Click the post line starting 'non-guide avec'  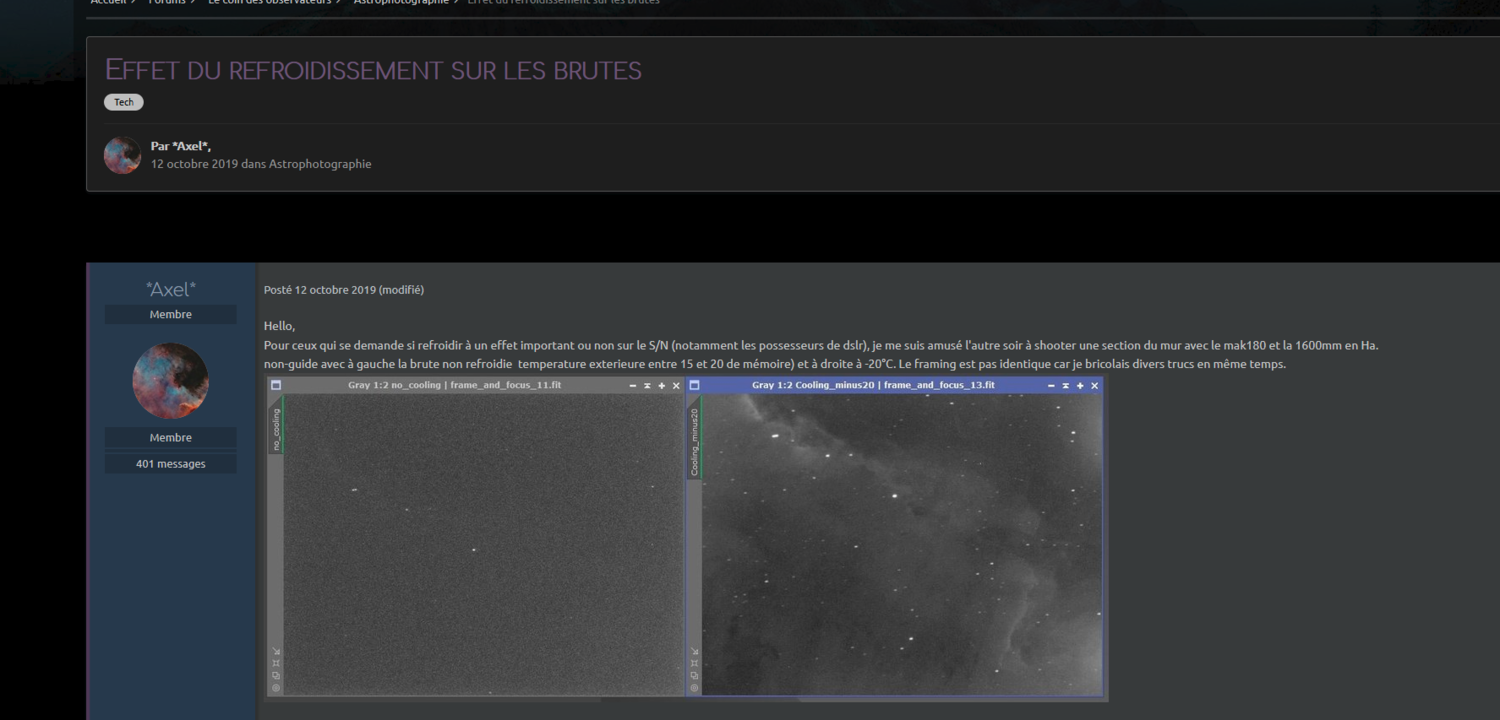click(775, 364)
